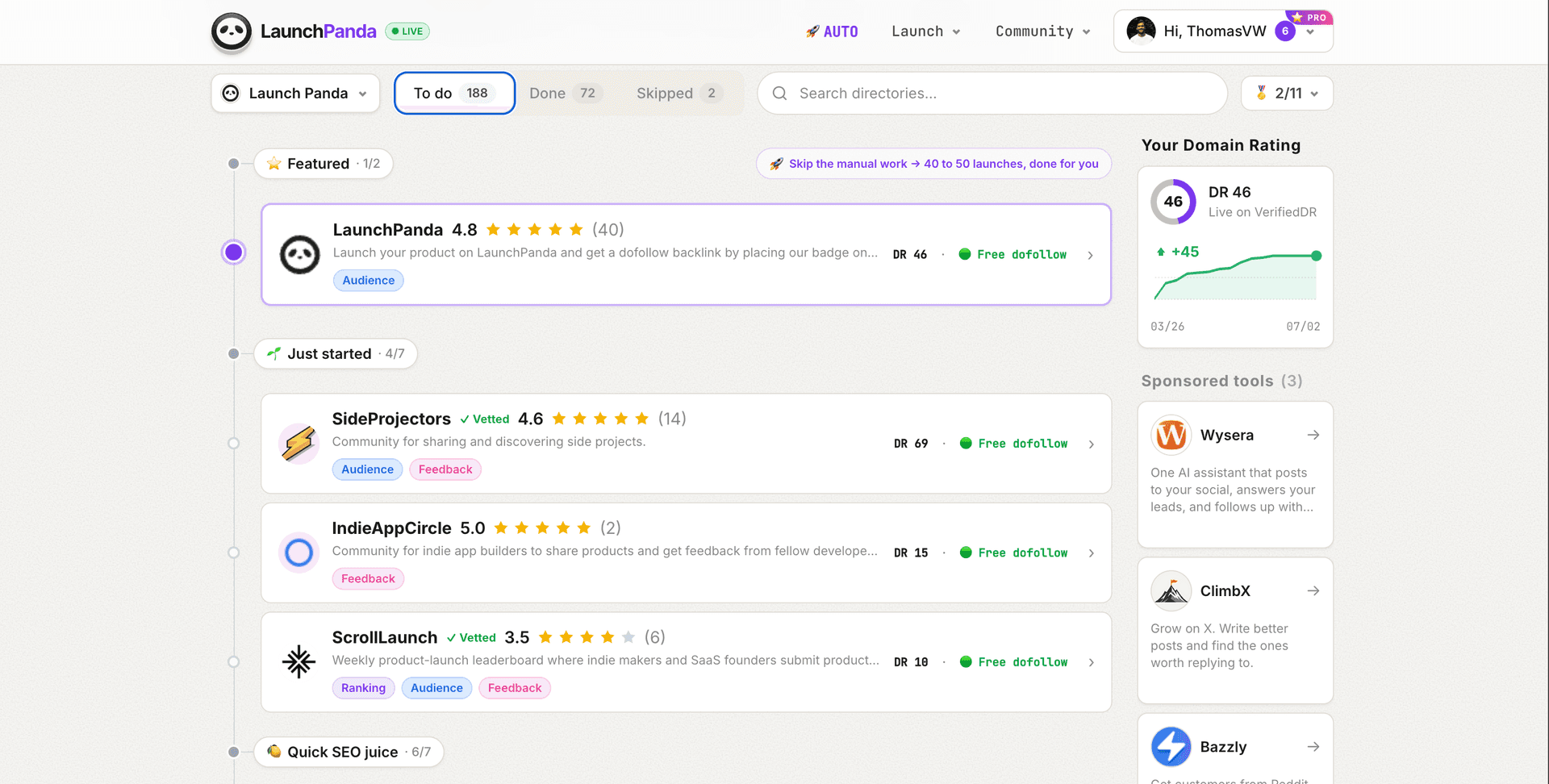Click the ThomasVW profile avatar

1141,31
